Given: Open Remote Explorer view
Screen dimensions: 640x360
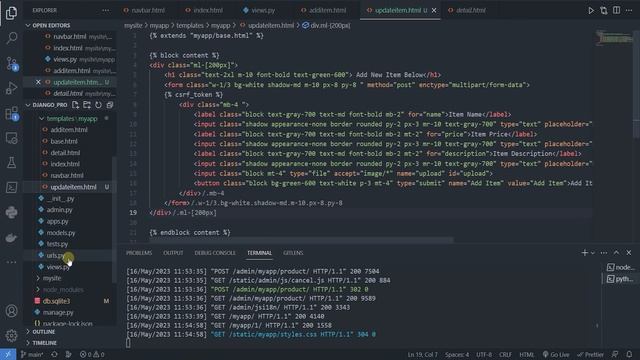Looking at the screenshot, I should [11, 138].
